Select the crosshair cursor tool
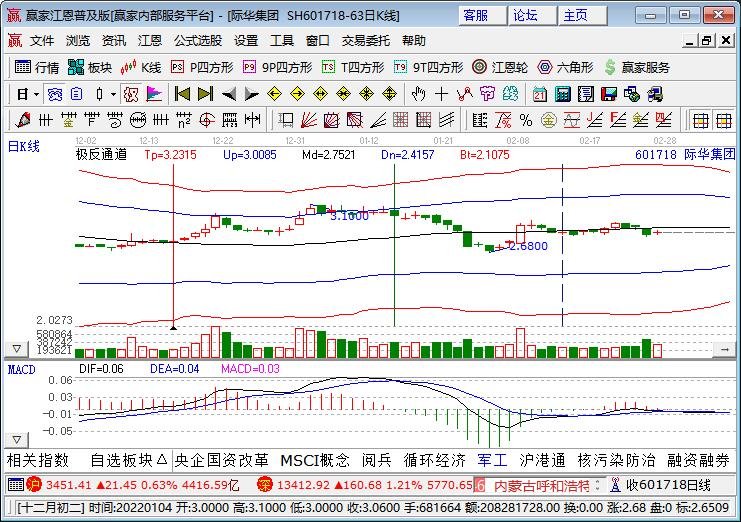Image resolution: width=741 pixels, height=522 pixels. pyautogui.click(x=441, y=94)
